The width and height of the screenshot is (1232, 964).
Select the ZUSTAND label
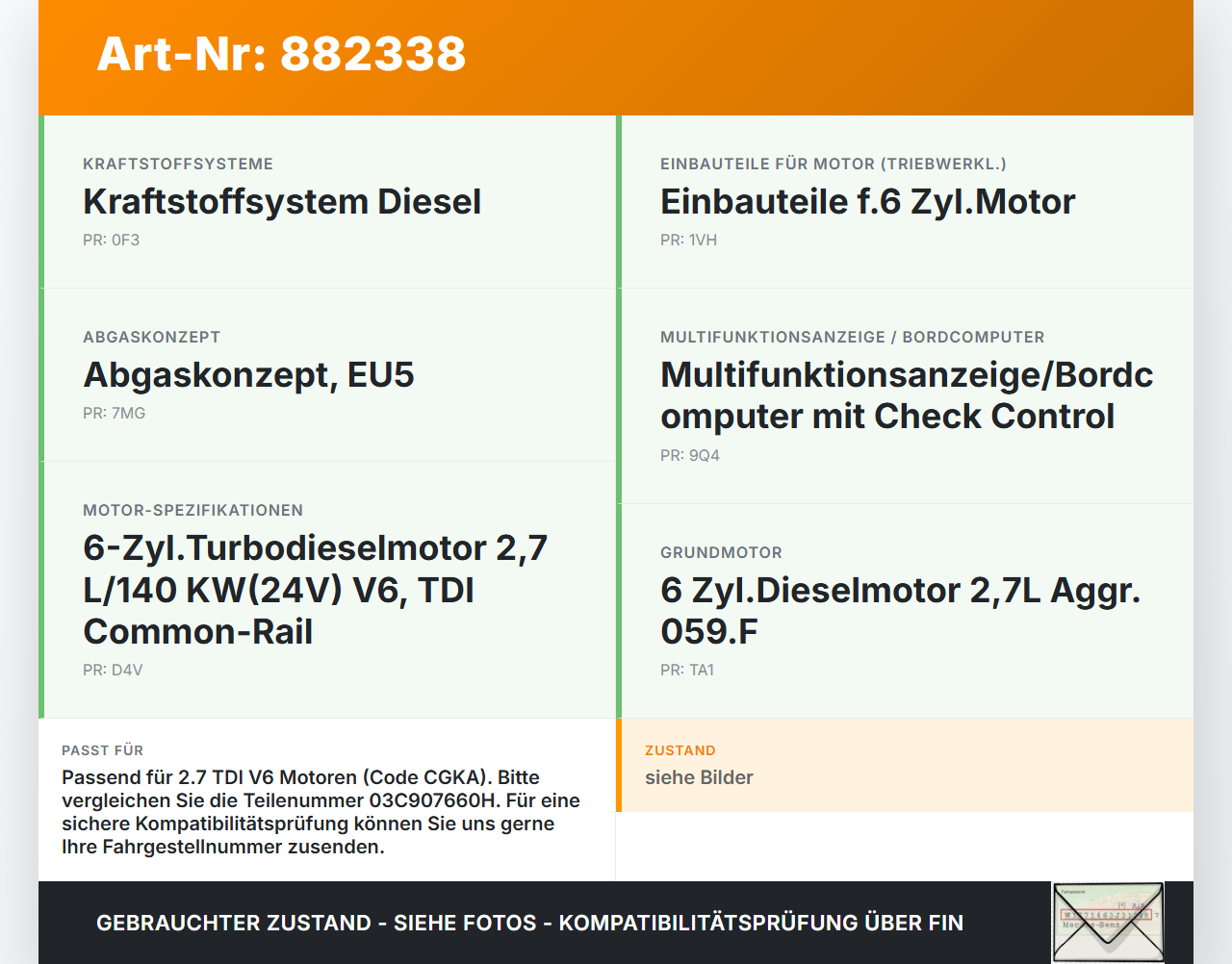coord(680,750)
